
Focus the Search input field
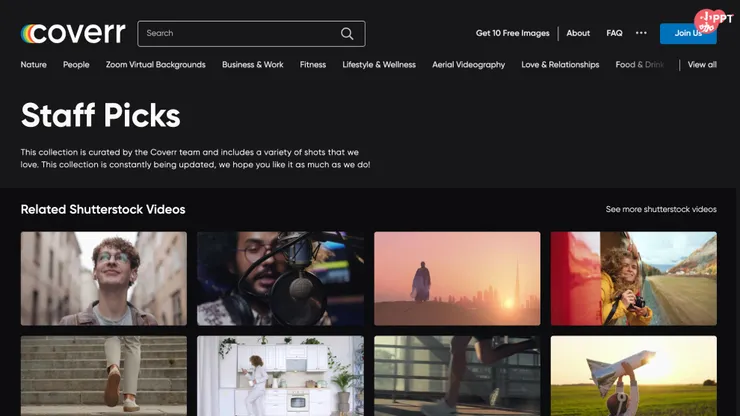(x=251, y=34)
